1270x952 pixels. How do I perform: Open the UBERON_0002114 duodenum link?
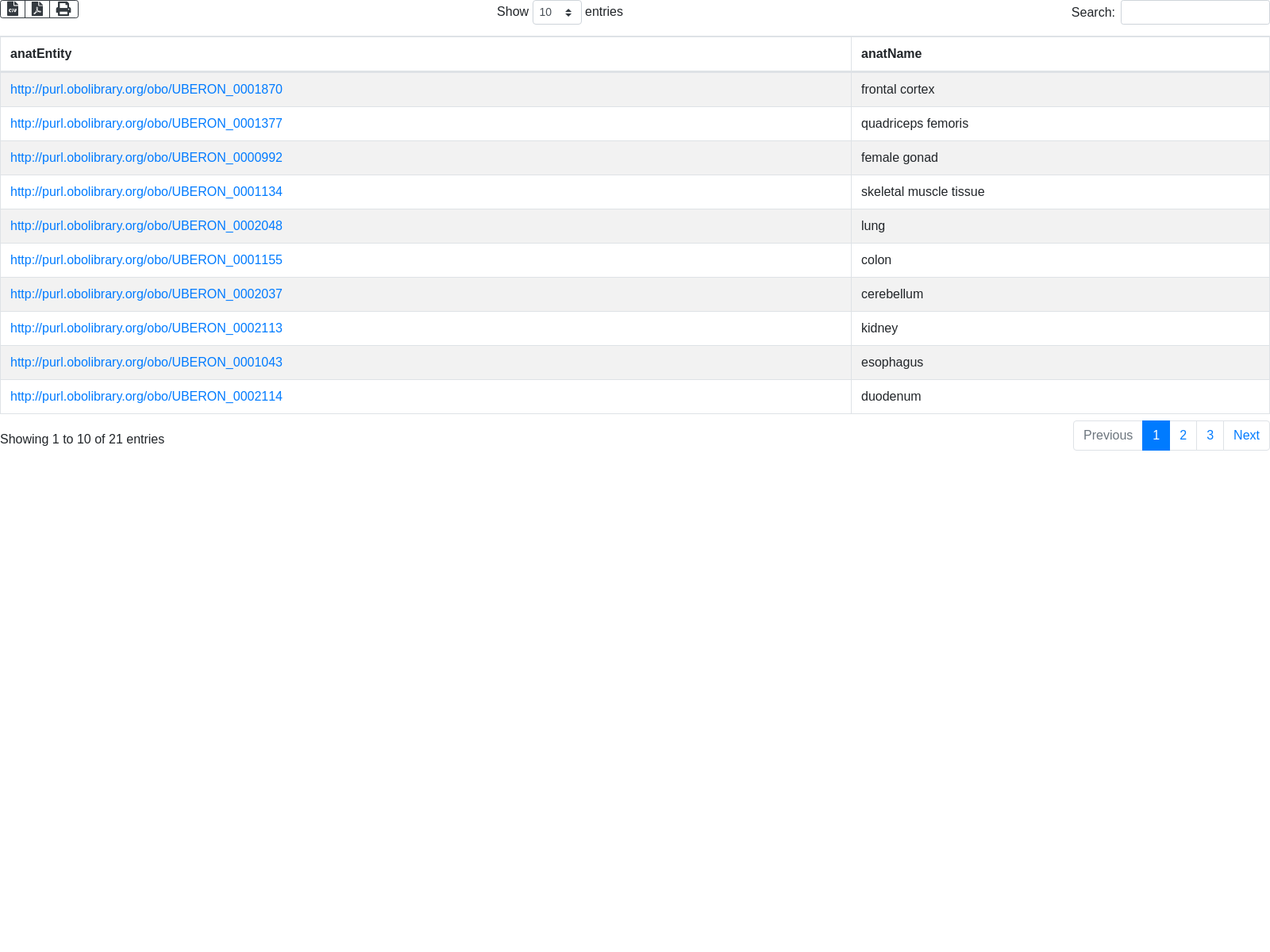(146, 397)
